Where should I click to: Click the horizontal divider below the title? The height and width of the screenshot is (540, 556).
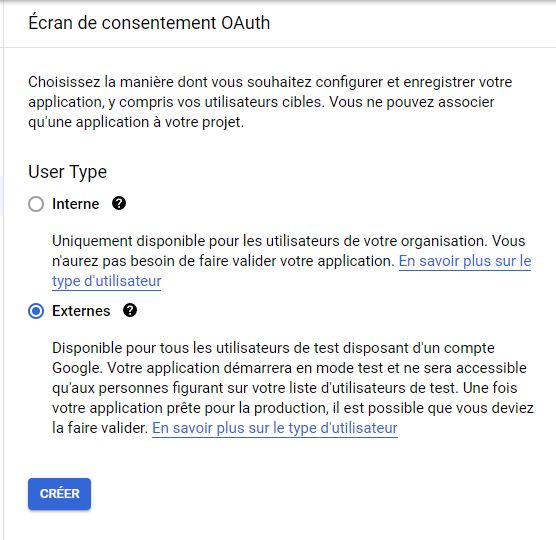tap(279, 47)
